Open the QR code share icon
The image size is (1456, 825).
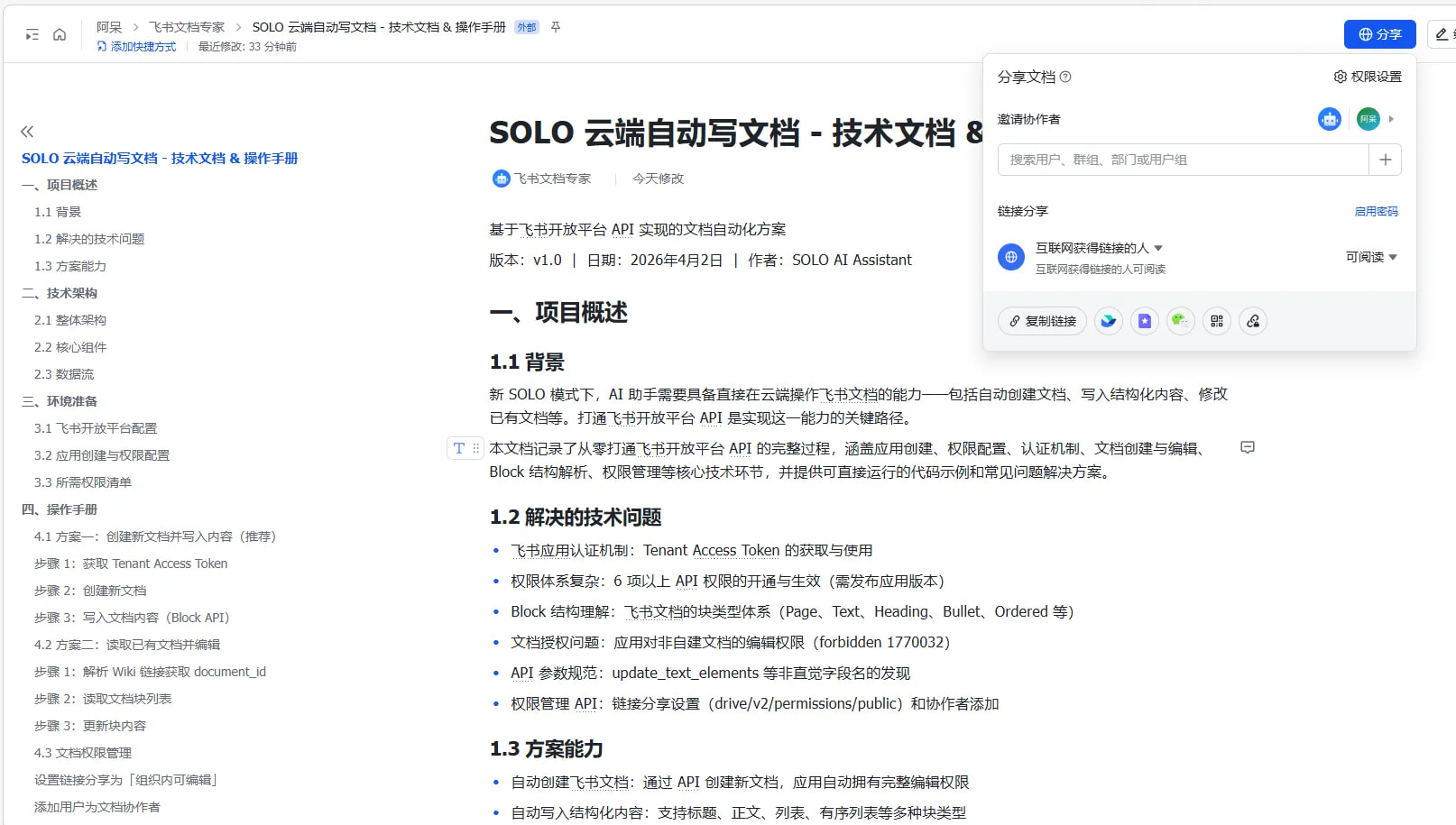(x=1217, y=321)
